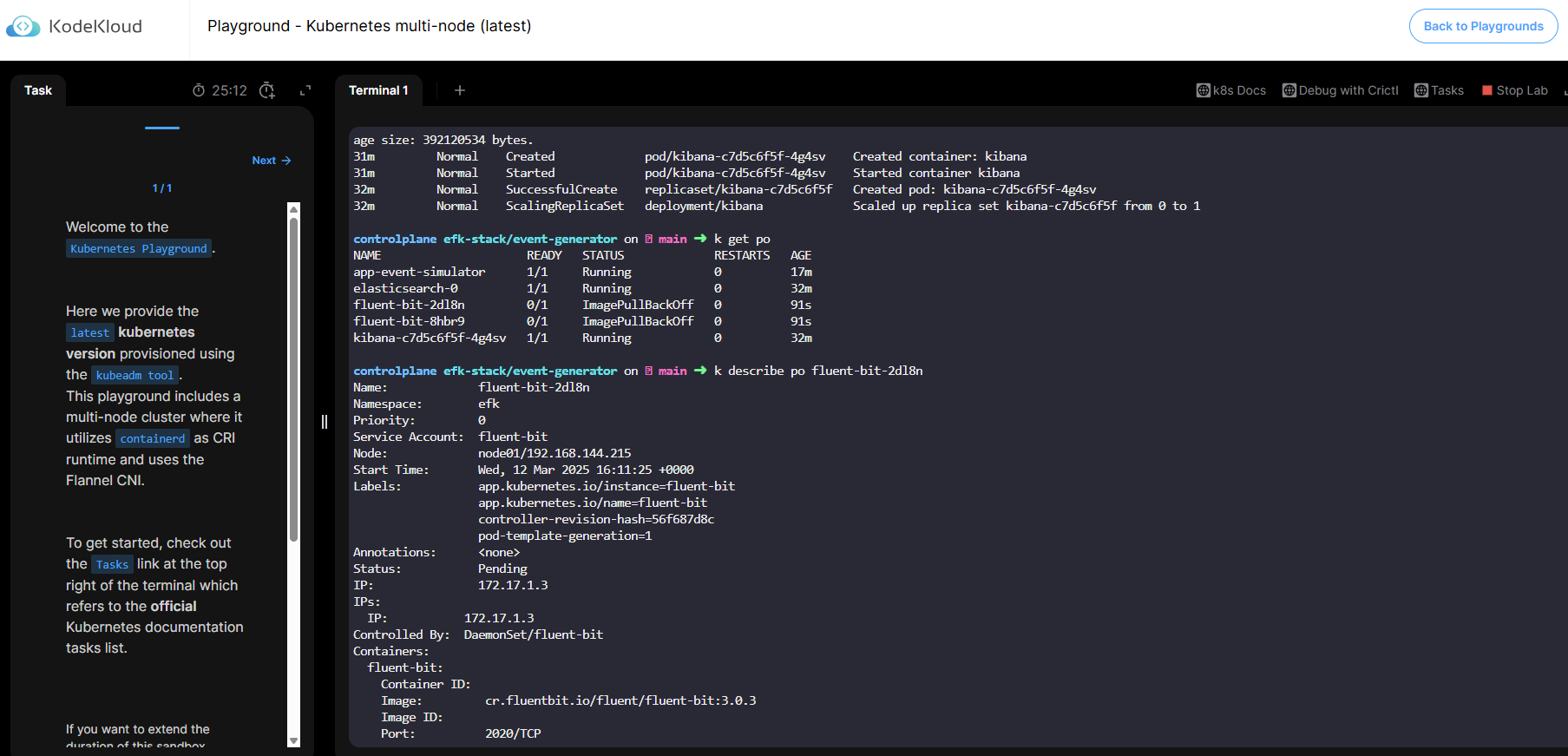Expand the Task panel to fullscreen
The height and width of the screenshot is (756, 1568).
point(305,90)
